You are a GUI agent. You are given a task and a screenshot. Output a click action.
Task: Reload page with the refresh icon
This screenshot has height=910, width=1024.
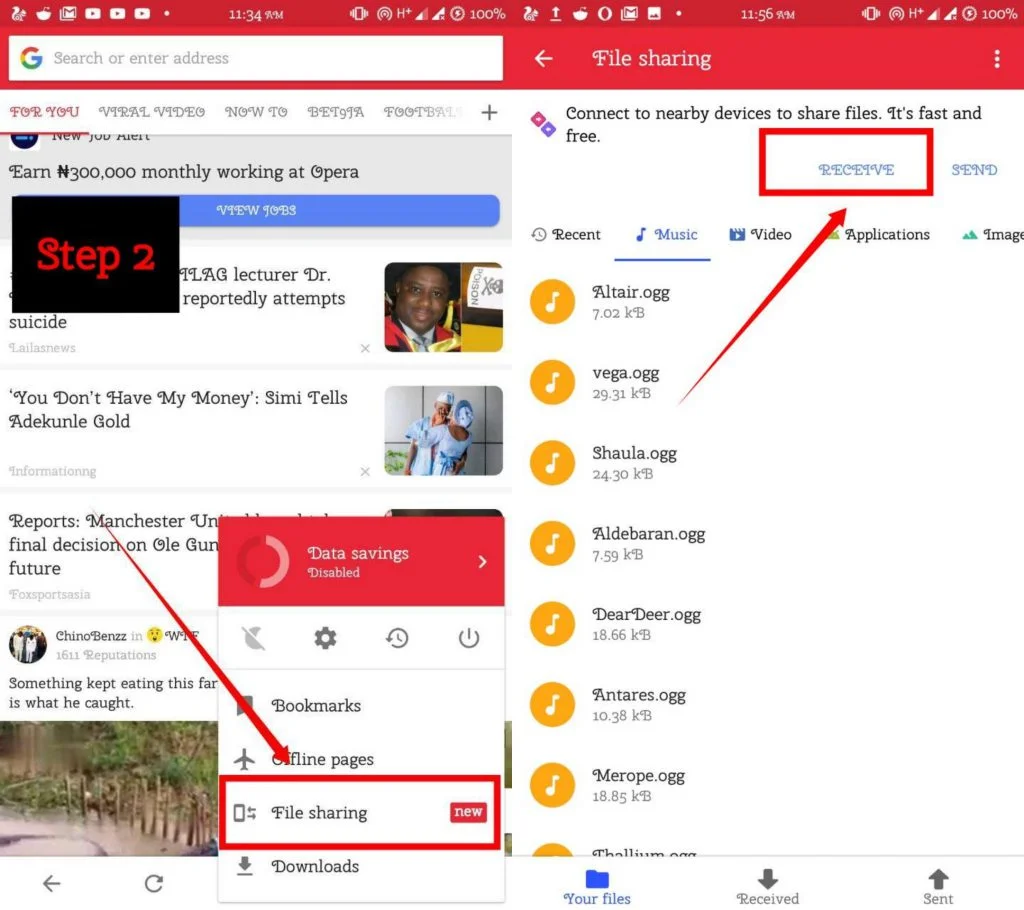[154, 884]
